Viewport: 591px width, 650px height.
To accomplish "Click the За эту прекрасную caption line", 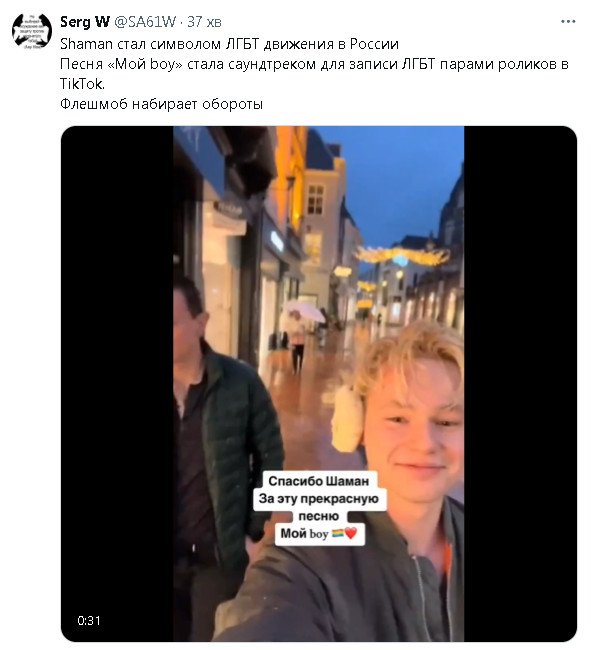I will [x=319, y=498].
